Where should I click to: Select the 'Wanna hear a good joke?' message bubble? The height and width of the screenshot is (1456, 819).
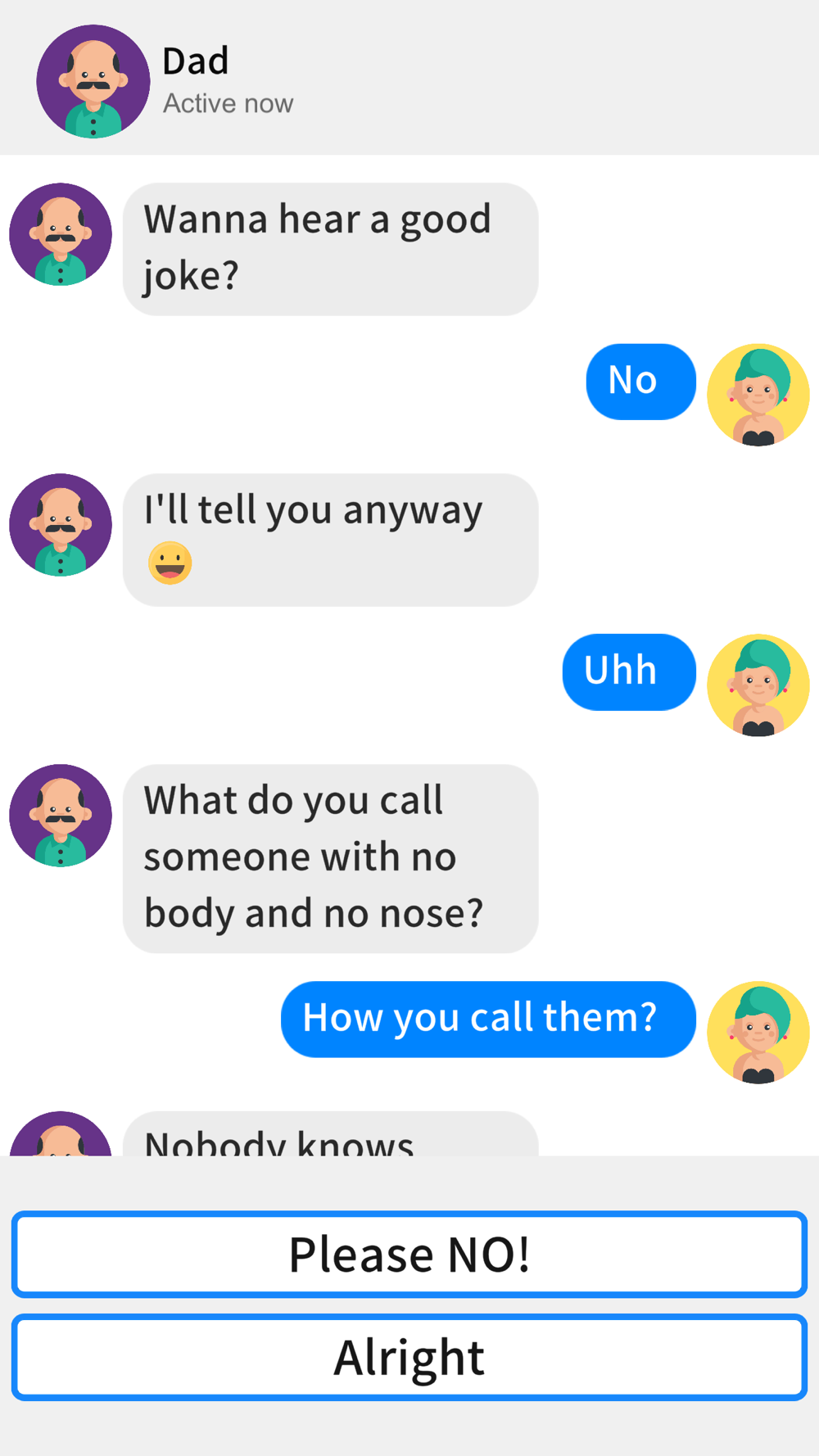pos(331,249)
